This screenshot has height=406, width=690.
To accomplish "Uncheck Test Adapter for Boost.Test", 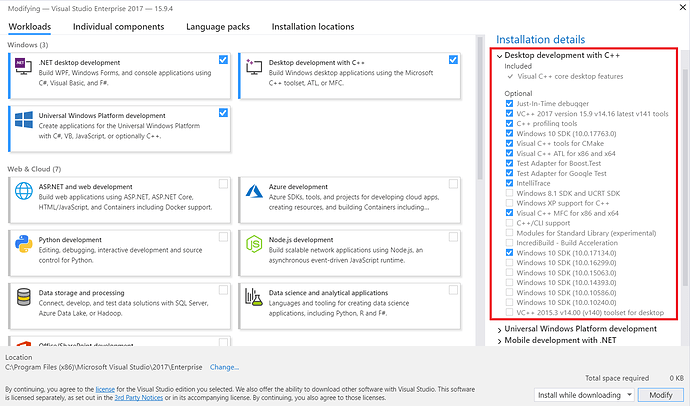I will [x=509, y=163].
